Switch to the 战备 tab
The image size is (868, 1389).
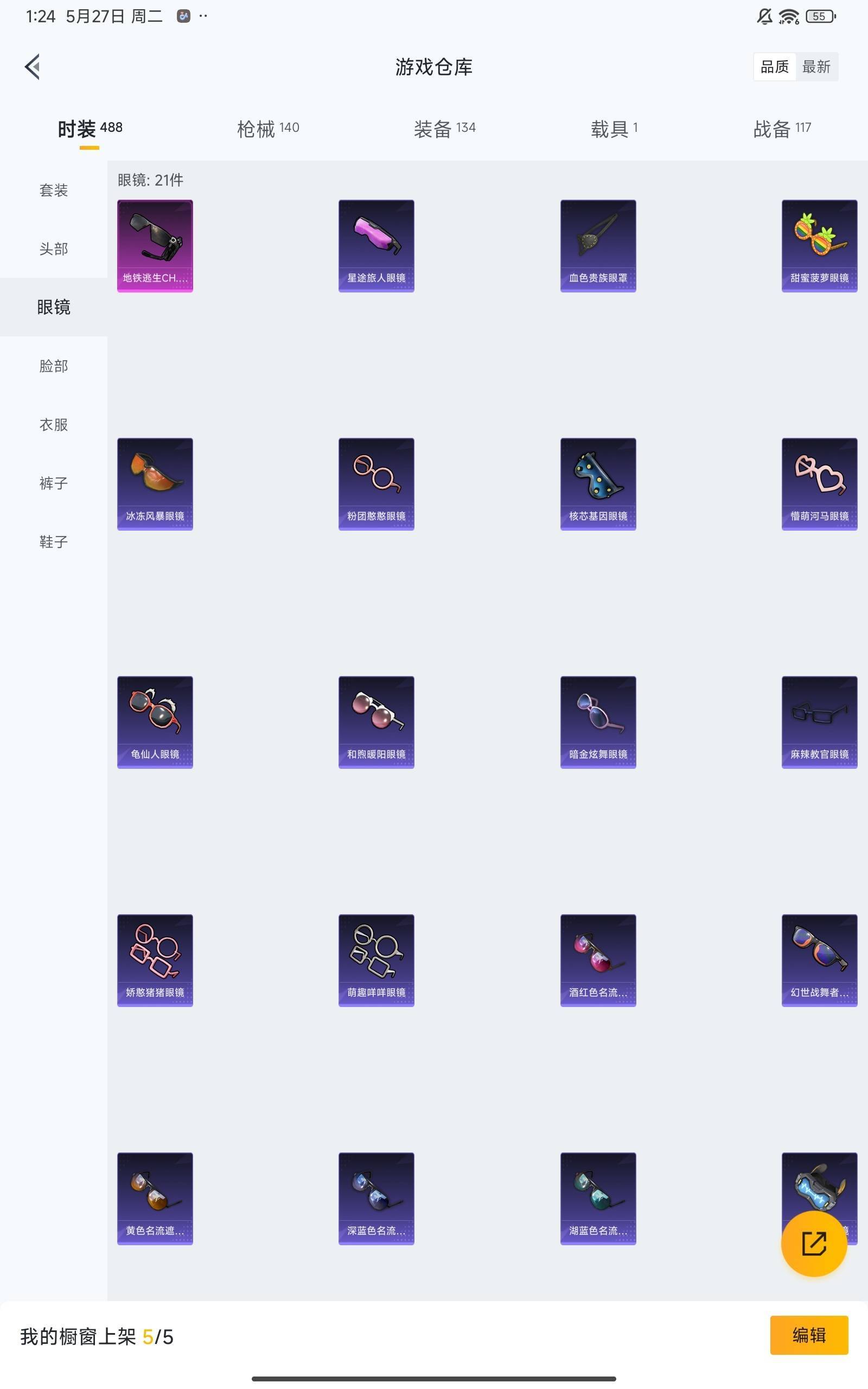[781, 129]
